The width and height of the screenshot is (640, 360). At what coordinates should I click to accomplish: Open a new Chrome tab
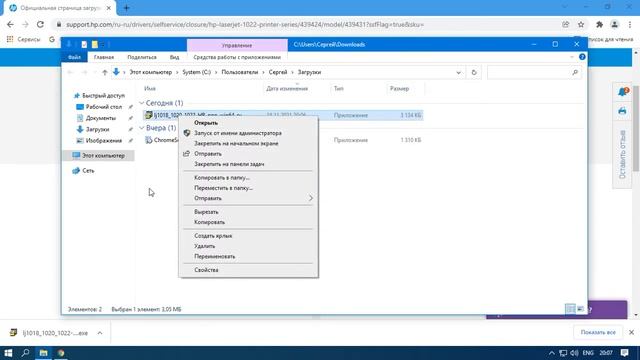(x=126, y=8)
